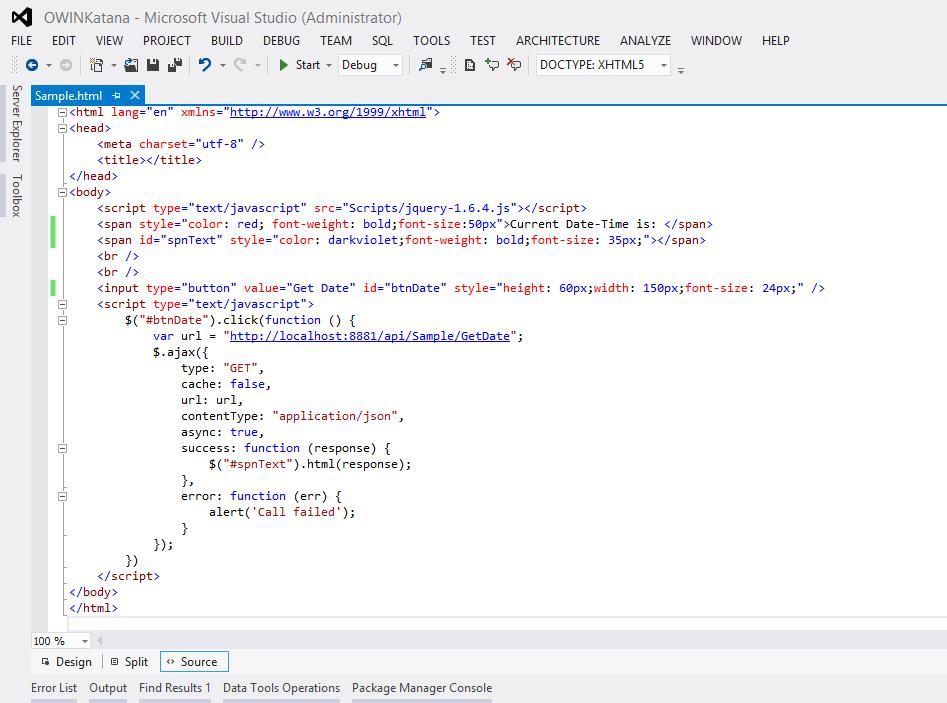Click the Save All icon
The image size is (947, 703).
click(175, 65)
